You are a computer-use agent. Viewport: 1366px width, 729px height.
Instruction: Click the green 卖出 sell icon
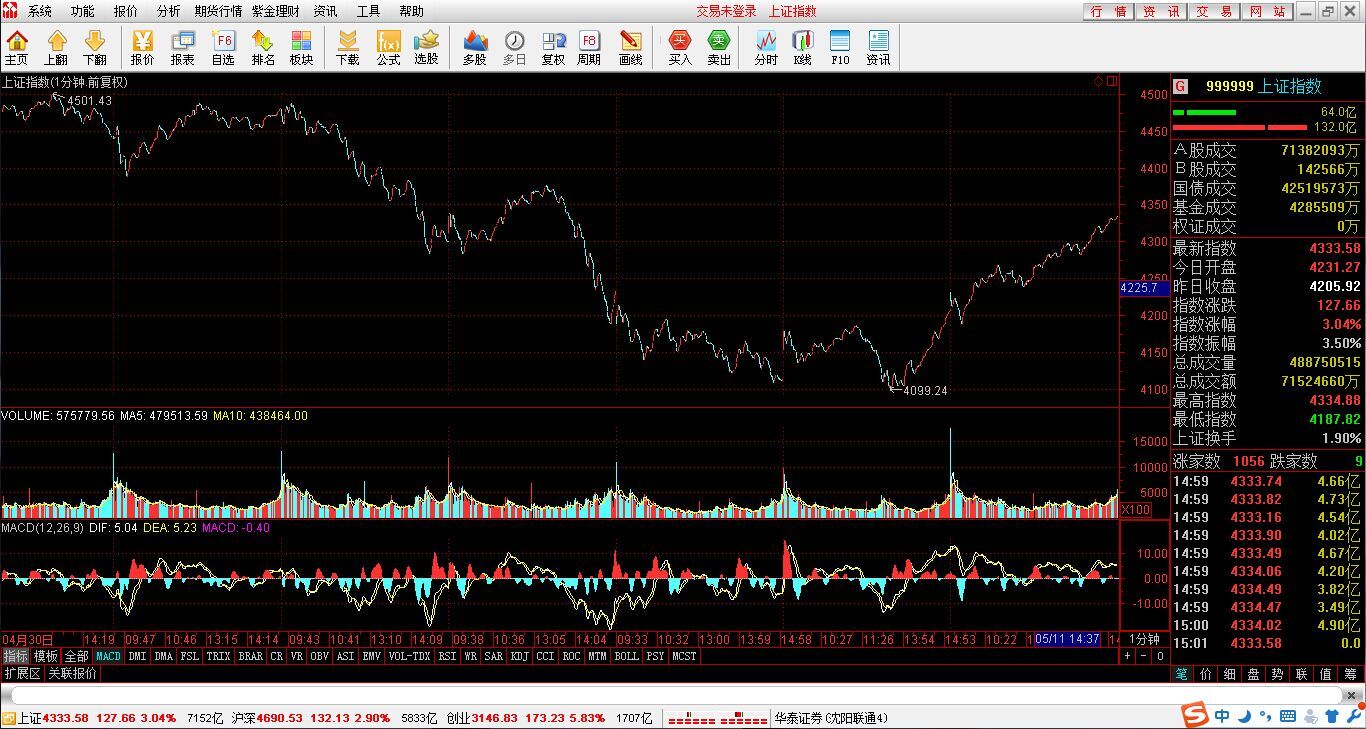719,47
